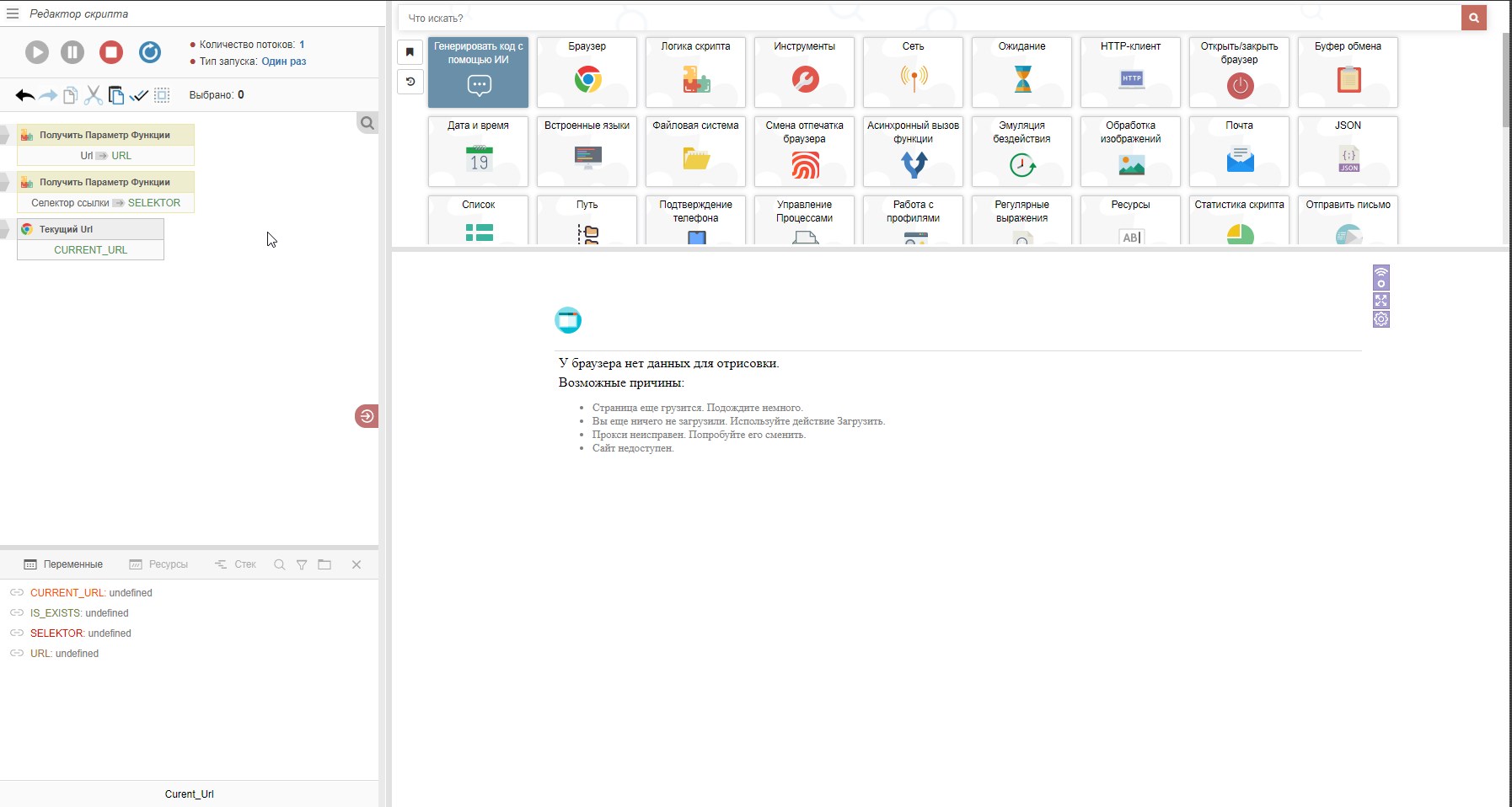Pause the script execution
Screen dimensions: 1512x807
pos(72,52)
